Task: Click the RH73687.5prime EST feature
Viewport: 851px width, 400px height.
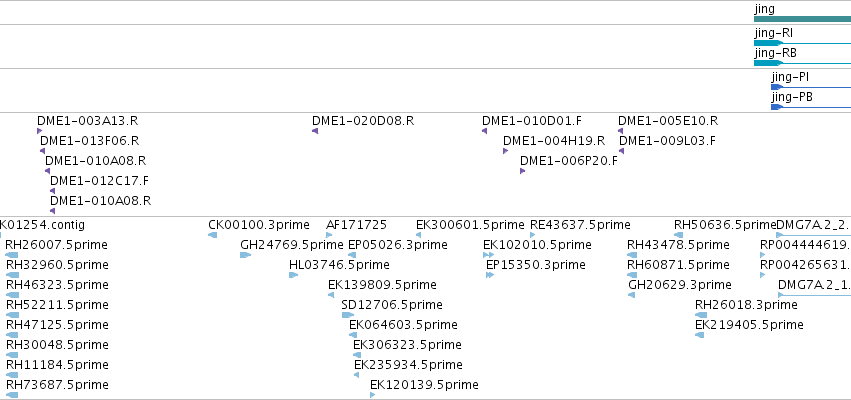Action: (12, 395)
